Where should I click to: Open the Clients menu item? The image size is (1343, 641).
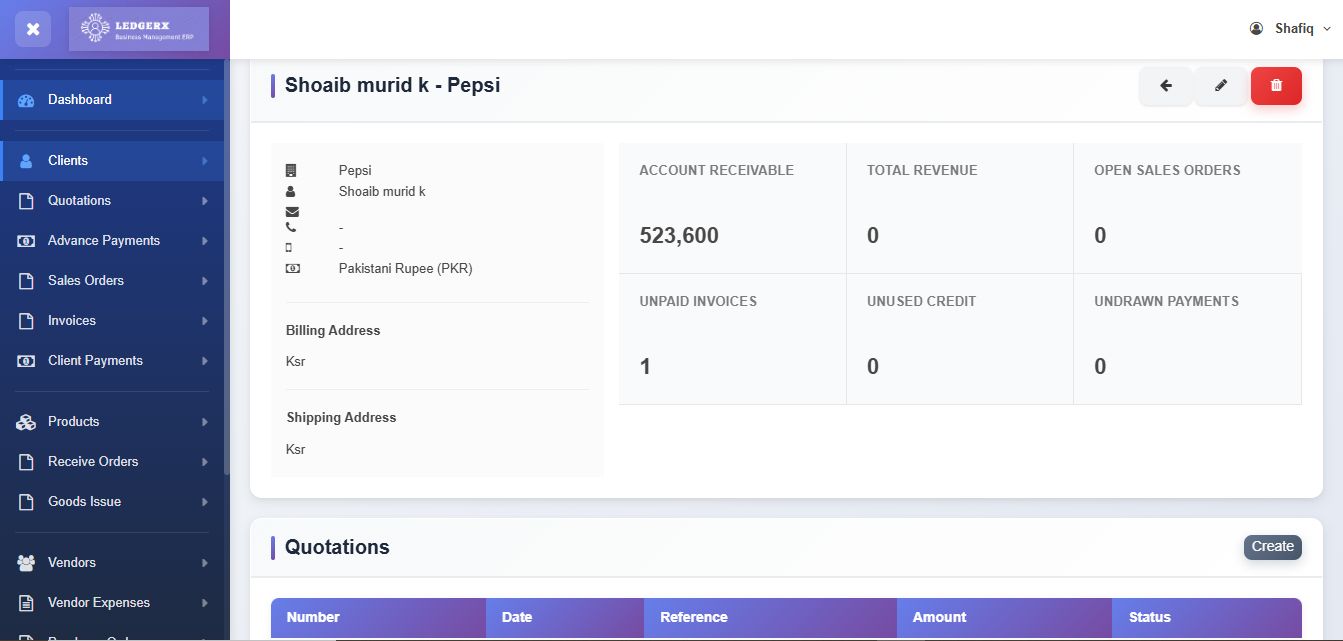68,160
